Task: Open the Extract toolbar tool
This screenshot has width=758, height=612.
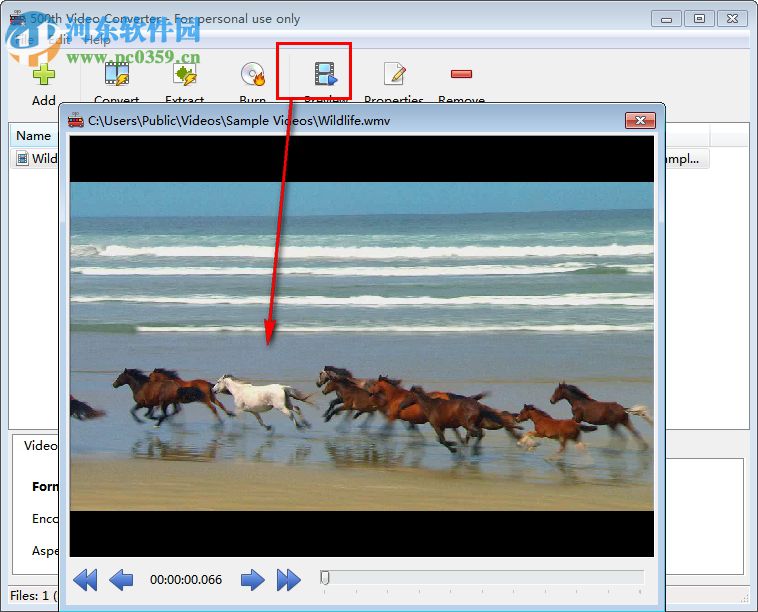Action: coord(185,74)
